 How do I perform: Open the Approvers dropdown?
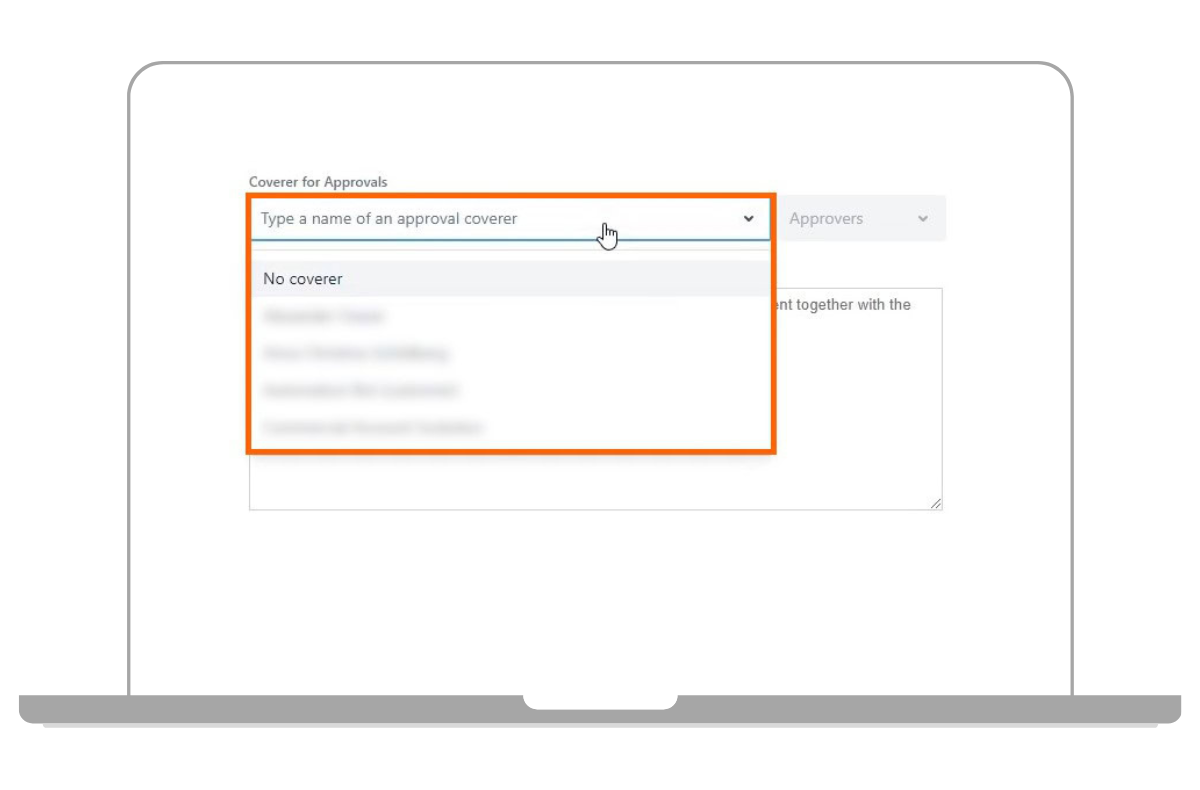pos(860,219)
